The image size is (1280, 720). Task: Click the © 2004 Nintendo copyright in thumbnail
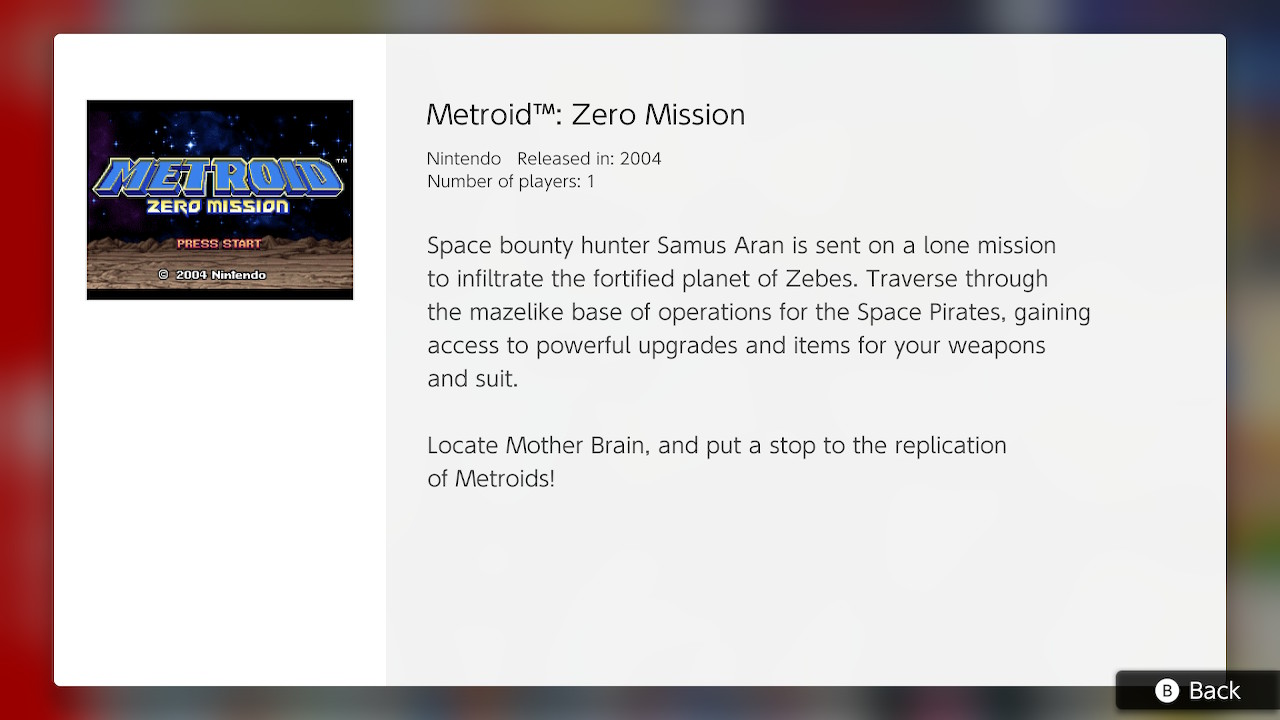point(212,274)
